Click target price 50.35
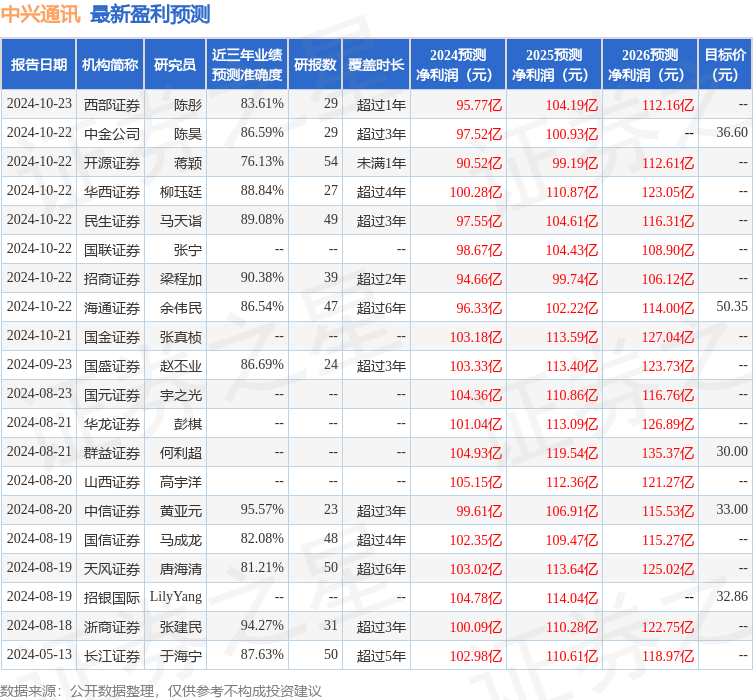Image resolution: width=753 pixels, height=700 pixels. [x=732, y=307]
